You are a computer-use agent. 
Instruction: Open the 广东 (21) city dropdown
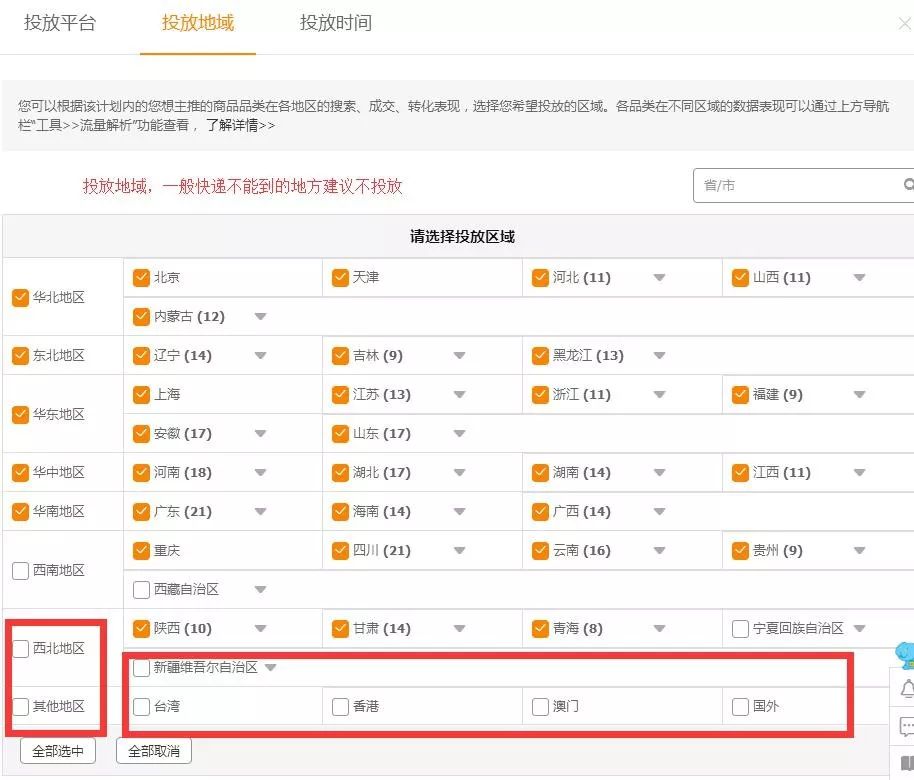click(260, 511)
